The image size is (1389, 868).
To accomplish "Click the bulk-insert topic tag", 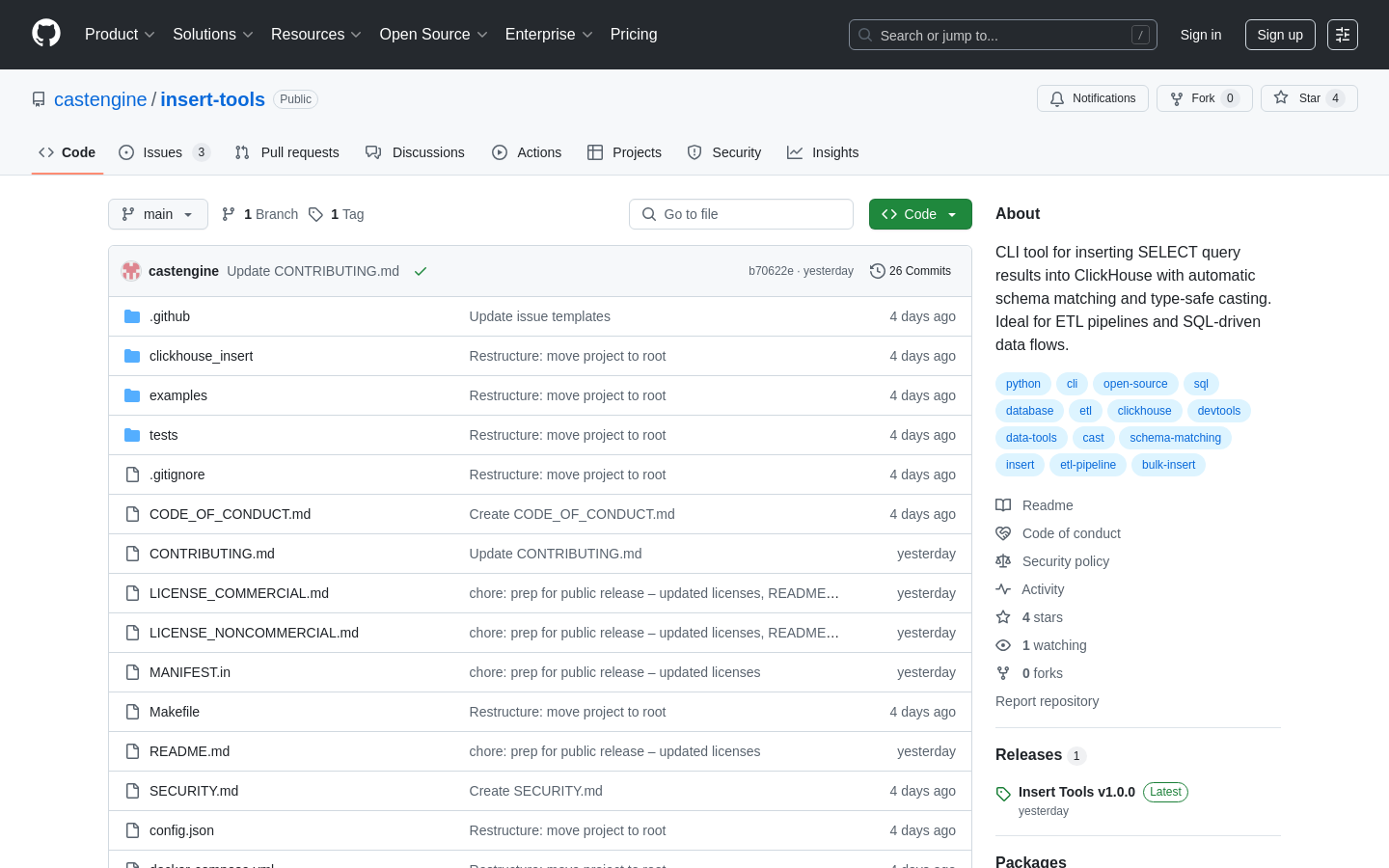I will pos(1168,465).
